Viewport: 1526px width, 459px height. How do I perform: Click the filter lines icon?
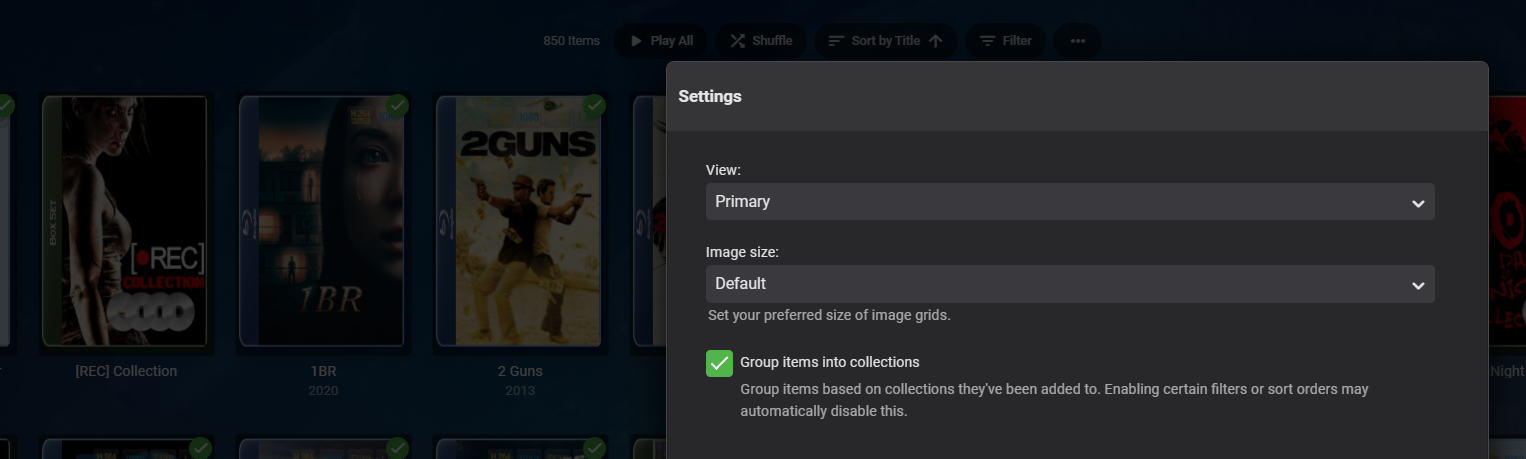(x=987, y=41)
